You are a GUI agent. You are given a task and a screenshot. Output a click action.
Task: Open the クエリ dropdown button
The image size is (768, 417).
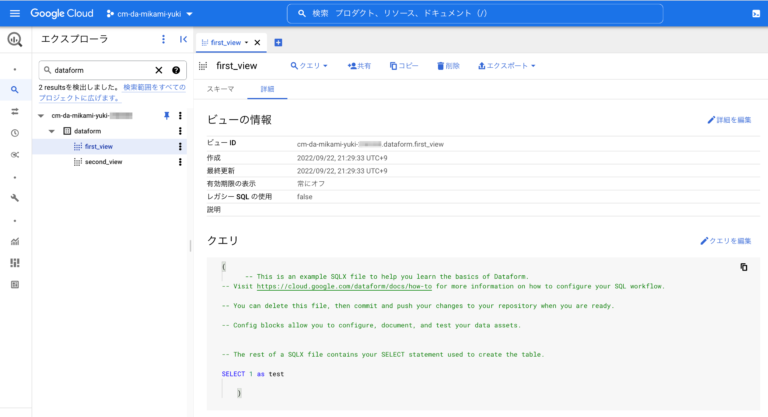(x=309, y=66)
